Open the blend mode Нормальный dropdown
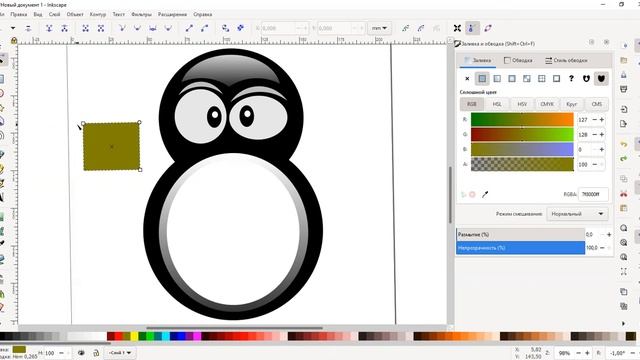Image resolution: width=640 pixels, height=360 pixels. (577, 214)
